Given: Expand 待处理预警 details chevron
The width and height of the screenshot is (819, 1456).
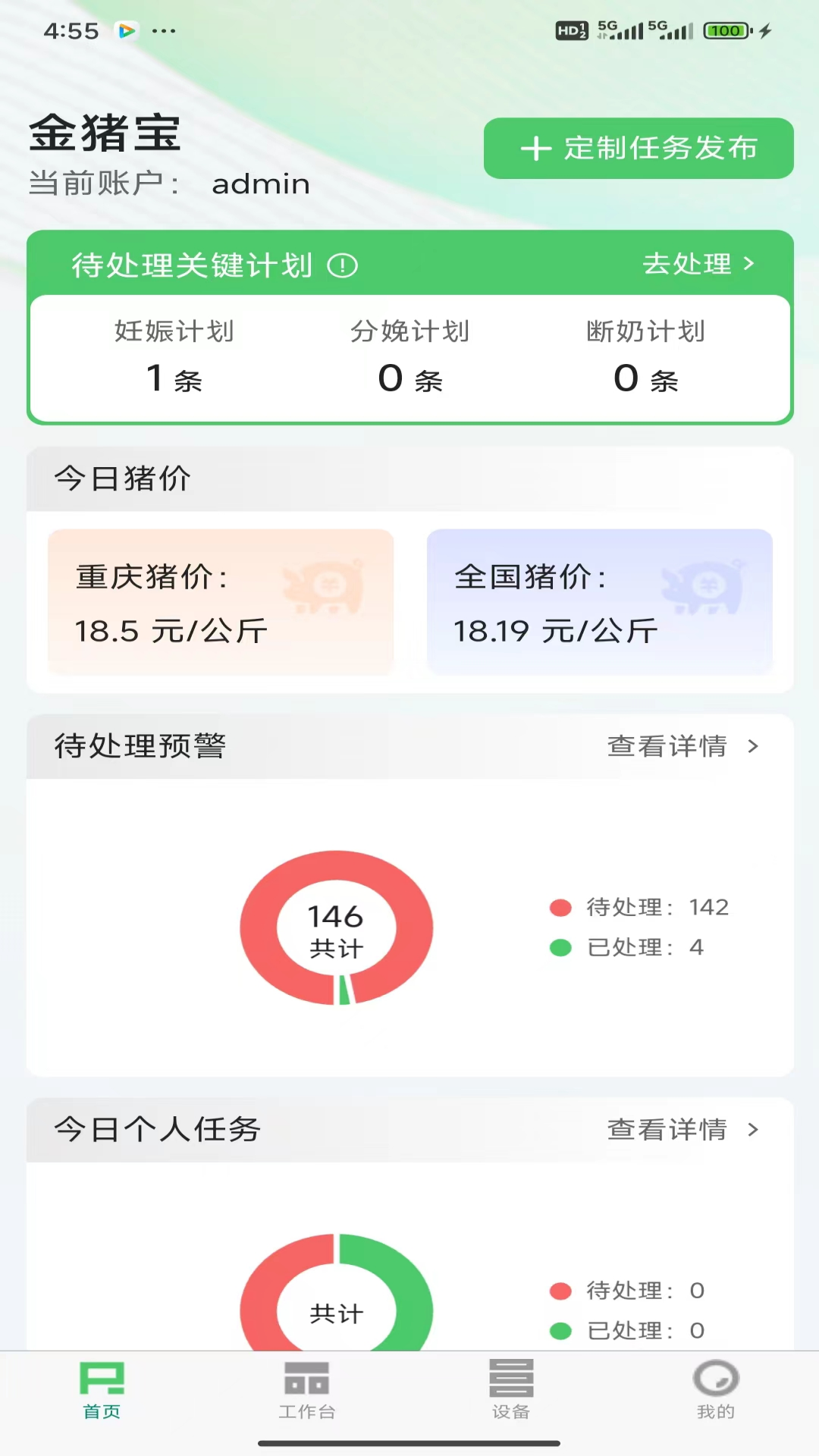Looking at the screenshot, I should coord(753,746).
